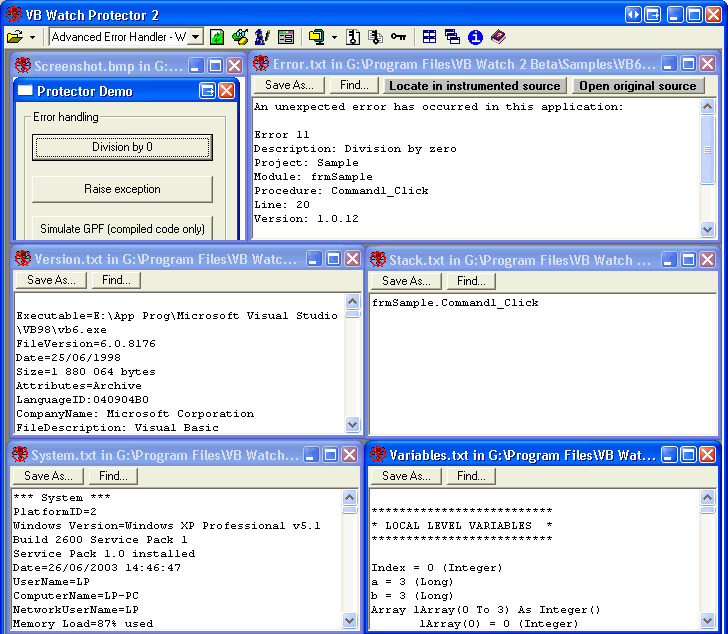Click Find in the Stack.txt window
Viewport: 728px width, 634px height.
pos(471,281)
